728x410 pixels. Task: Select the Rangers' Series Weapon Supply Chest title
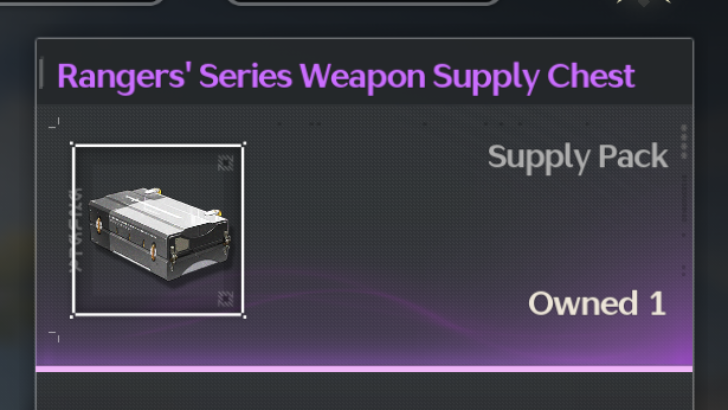[346, 76]
